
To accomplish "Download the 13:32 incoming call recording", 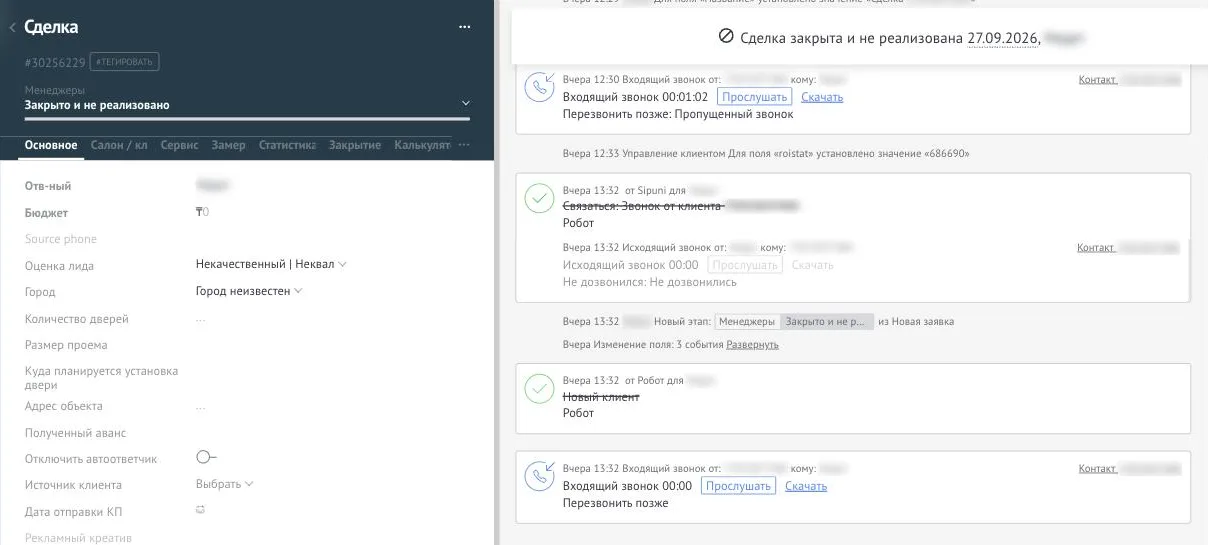I will coord(806,486).
